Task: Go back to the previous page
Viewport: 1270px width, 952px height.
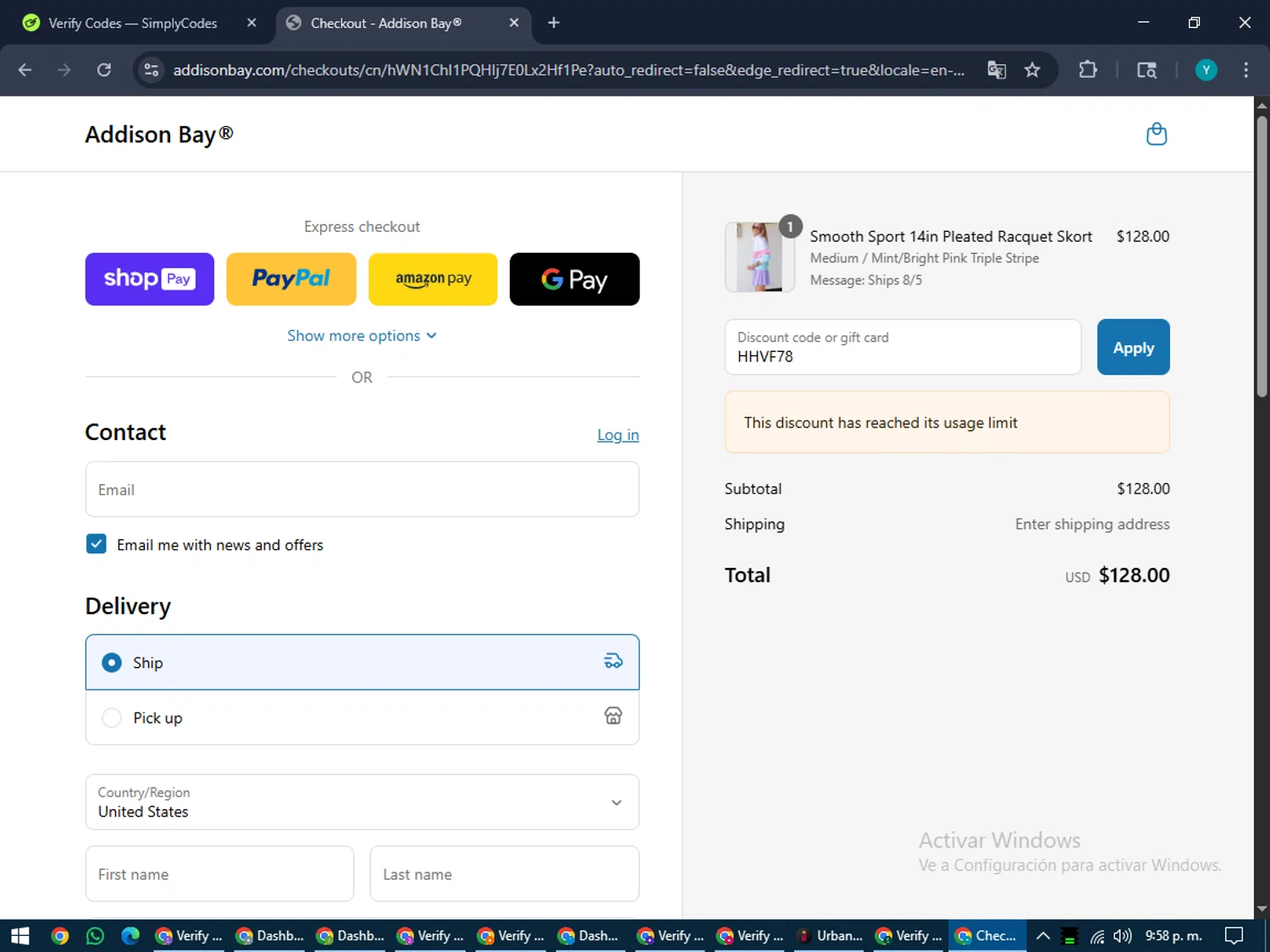Action: pos(25,70)
